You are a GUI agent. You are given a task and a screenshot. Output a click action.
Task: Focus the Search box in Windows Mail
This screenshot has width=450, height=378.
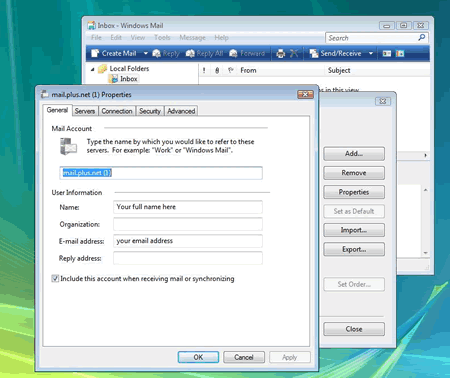pyautogui.click(x=372, y=38)
